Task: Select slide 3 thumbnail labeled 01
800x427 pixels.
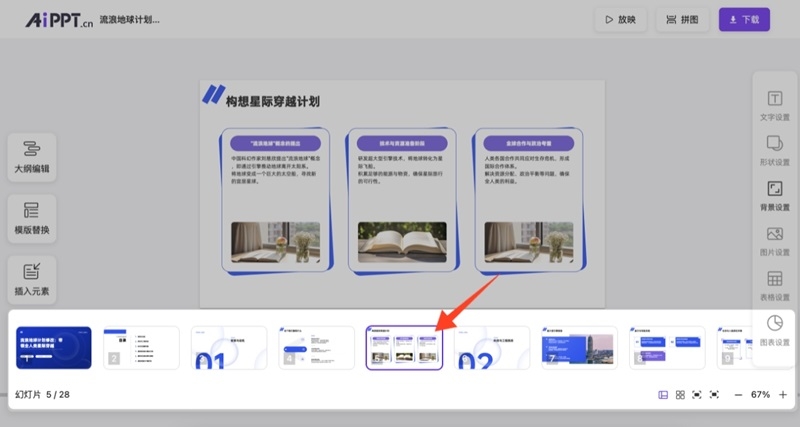Action: point(229,348)
